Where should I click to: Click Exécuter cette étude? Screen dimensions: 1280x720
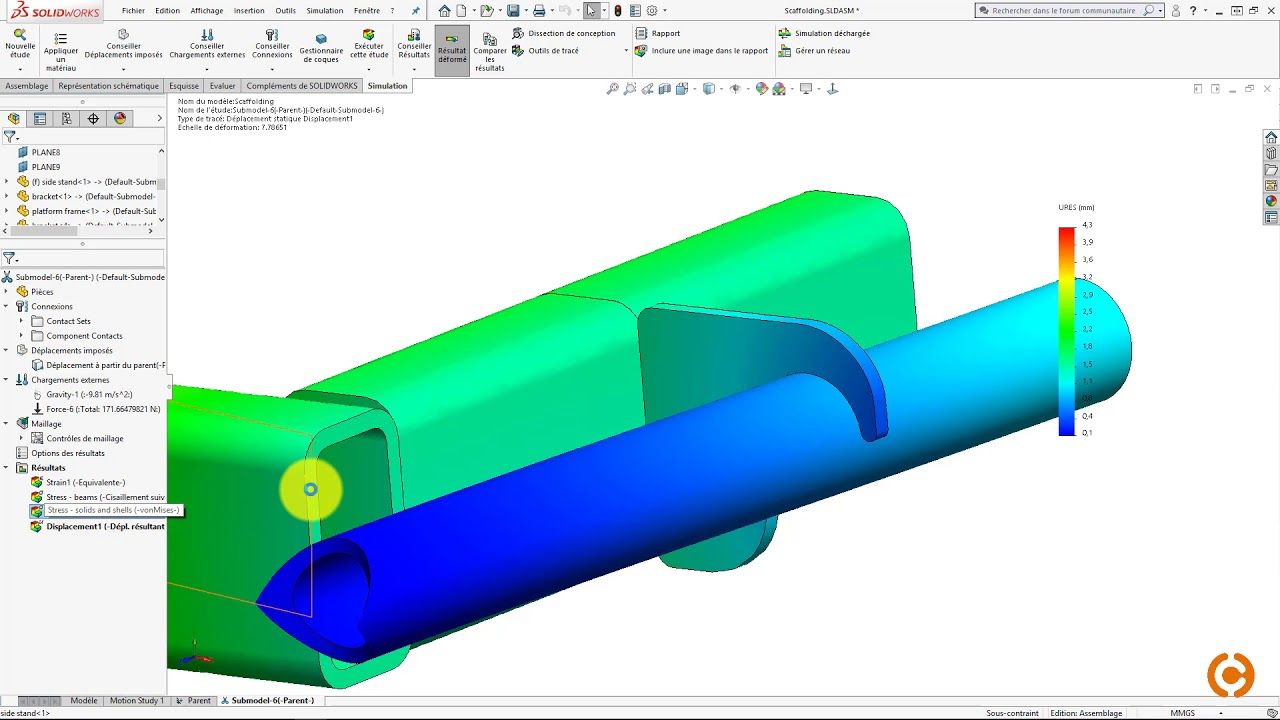(369, 45)
